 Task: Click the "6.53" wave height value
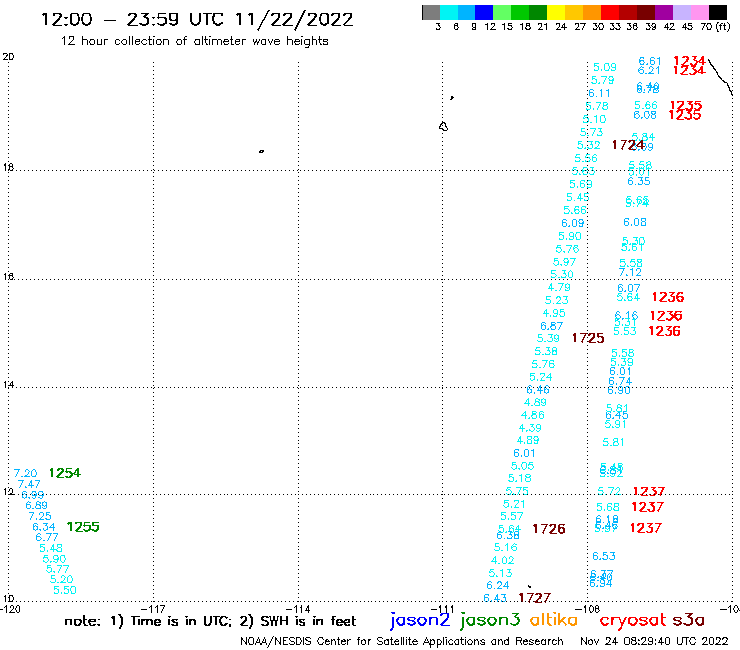[x=604, y=556]
